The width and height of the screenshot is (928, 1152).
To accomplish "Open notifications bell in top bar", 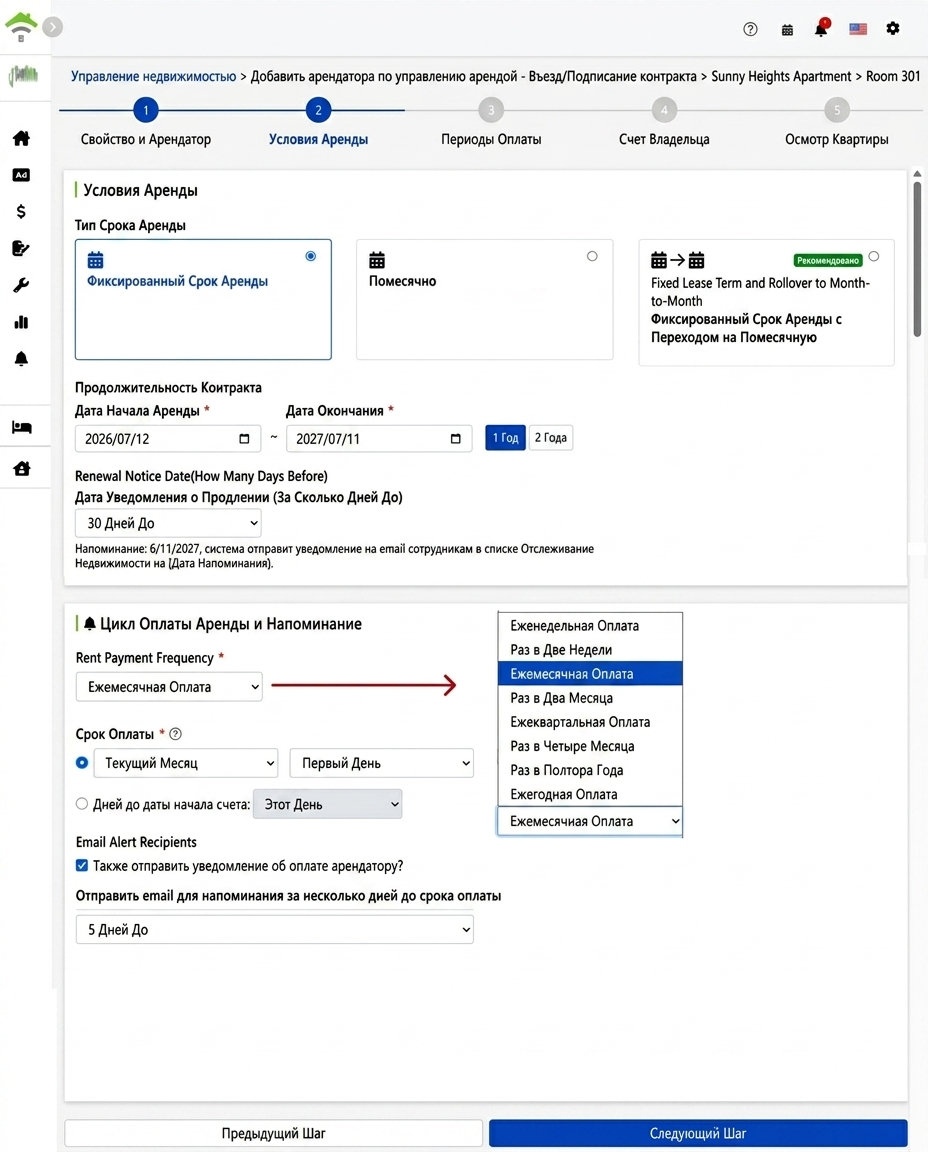I will [821, 29].
